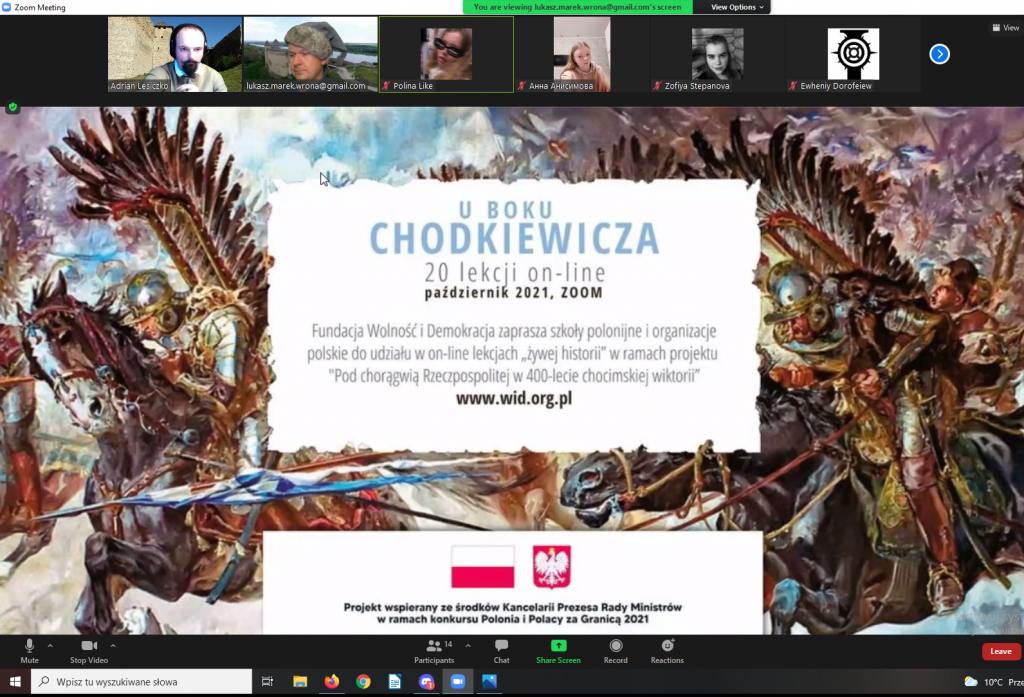Select Adrian Lesiczko's video thumbnail
This screenshot has width=1024, height=697.
click(175, 54)
